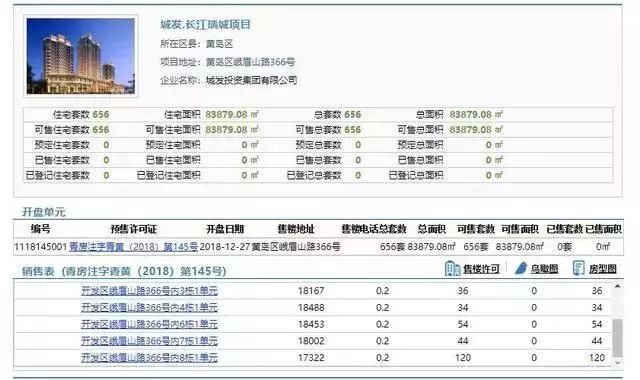Viewport: 640px width, 380px height.
Task: Open the 鸟瞰图 link
Action: click(x=544, y=269)
